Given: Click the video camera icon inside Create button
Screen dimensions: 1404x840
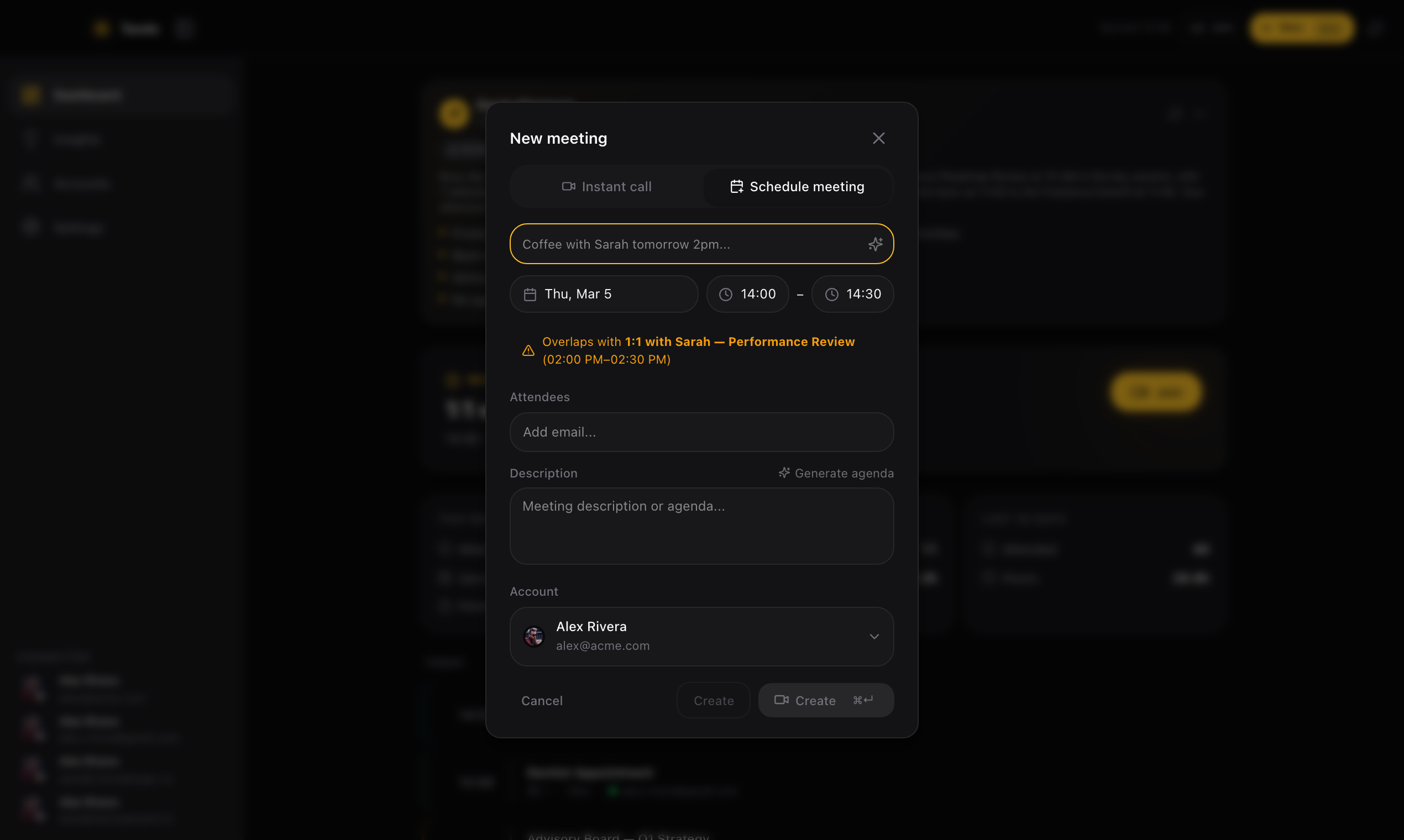Looking at the screenshot, I should pos(782,700).
